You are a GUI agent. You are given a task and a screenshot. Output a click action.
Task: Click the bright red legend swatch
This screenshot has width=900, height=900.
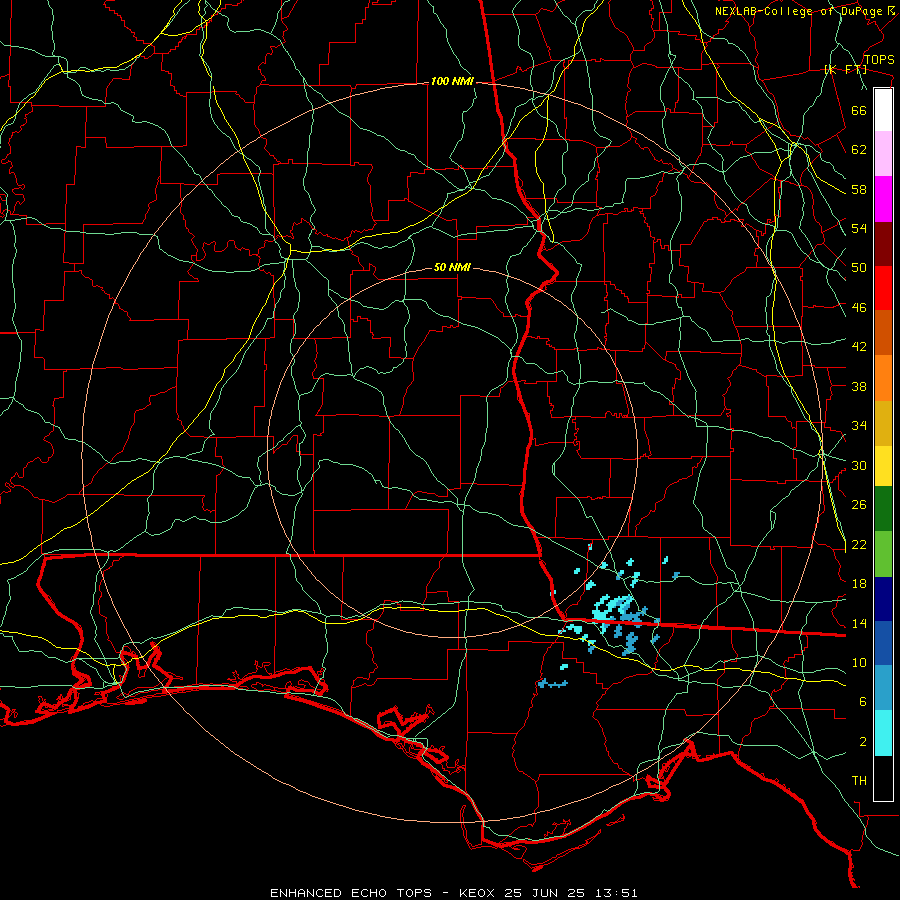[x=883, y=288]
